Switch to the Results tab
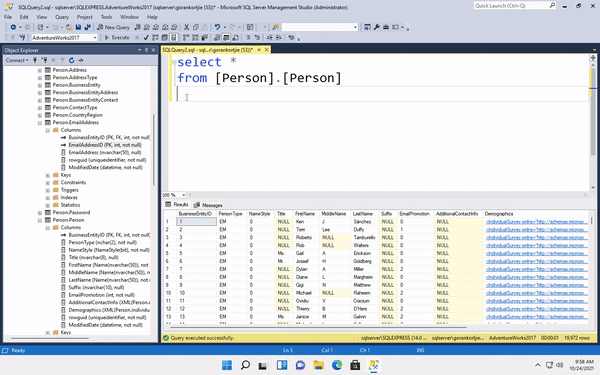Screen dimensions: 600x375 click(x=177, y=205)
